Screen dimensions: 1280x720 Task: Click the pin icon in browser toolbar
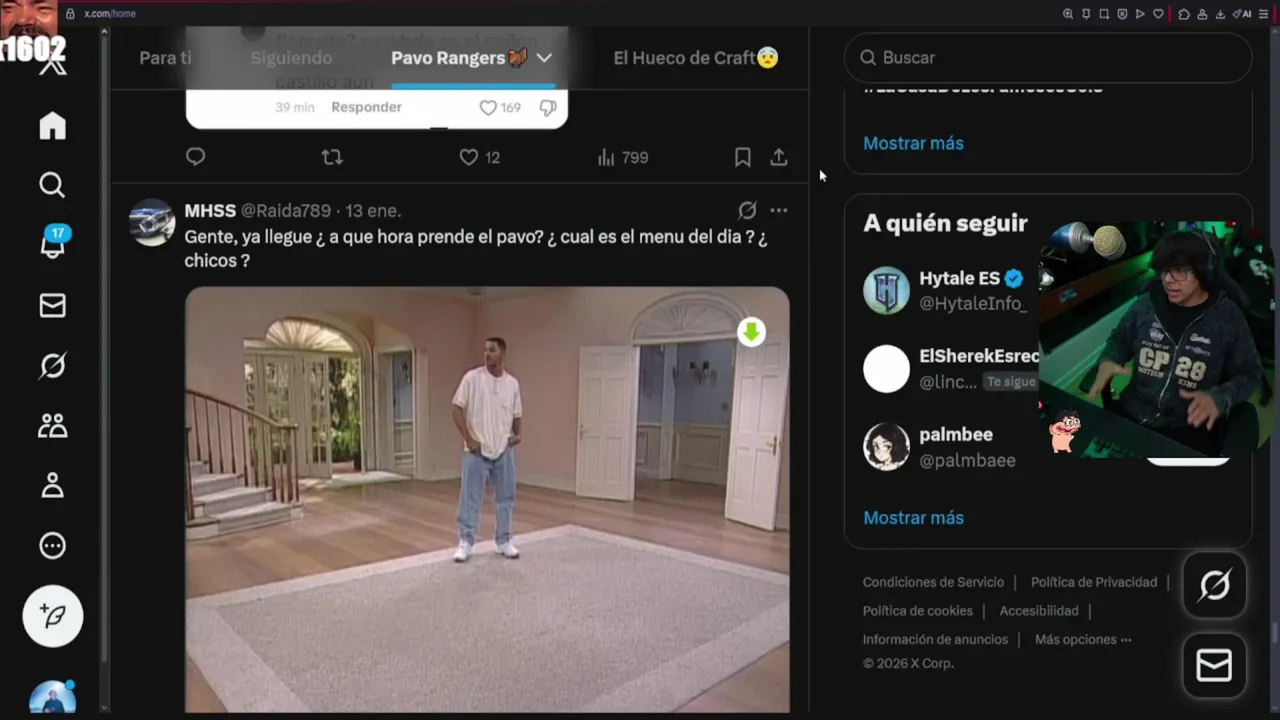pyautogui.click(x=1086, y=14)
